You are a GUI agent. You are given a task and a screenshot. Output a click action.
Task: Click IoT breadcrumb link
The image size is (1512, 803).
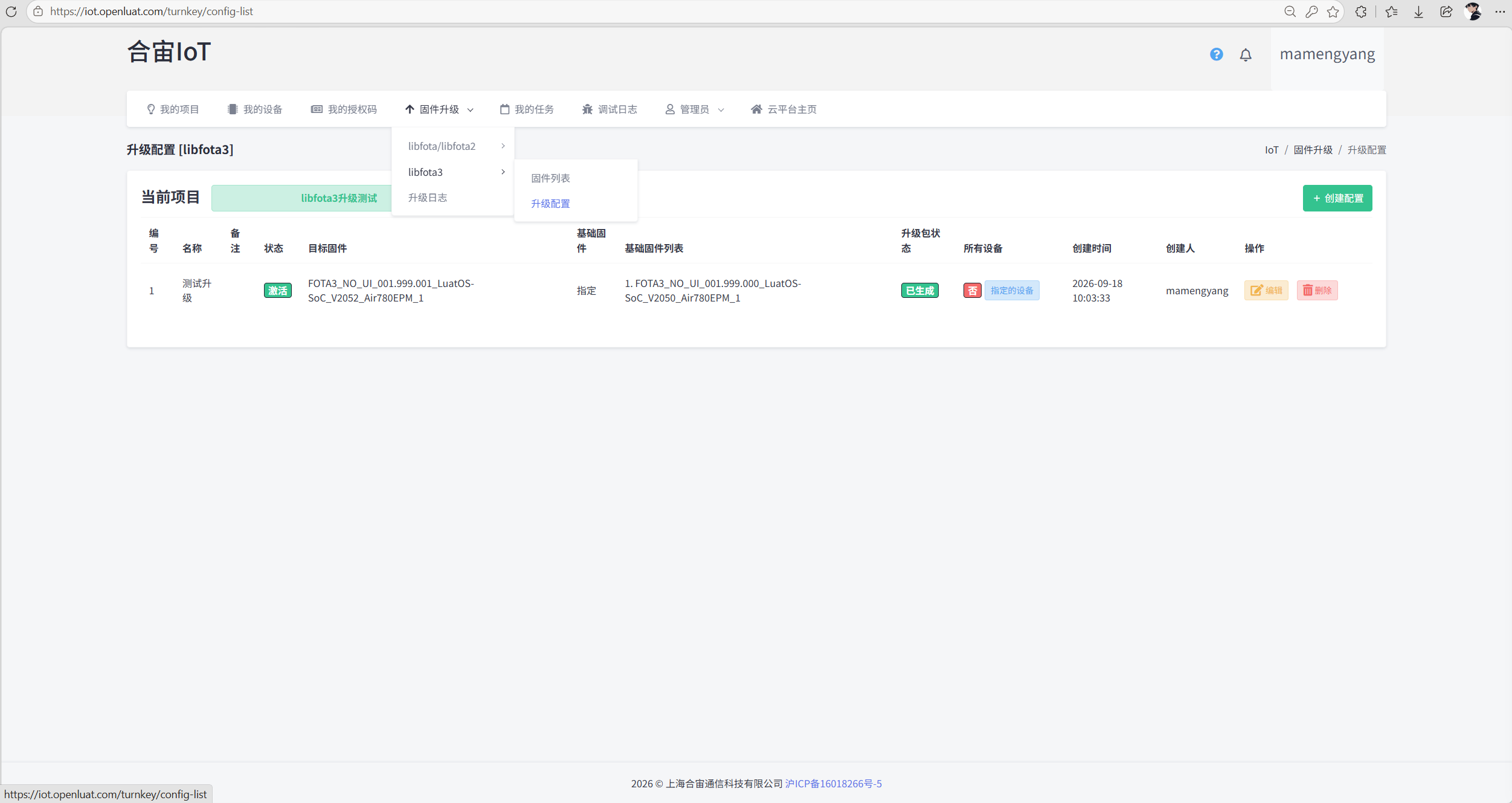1272,150
